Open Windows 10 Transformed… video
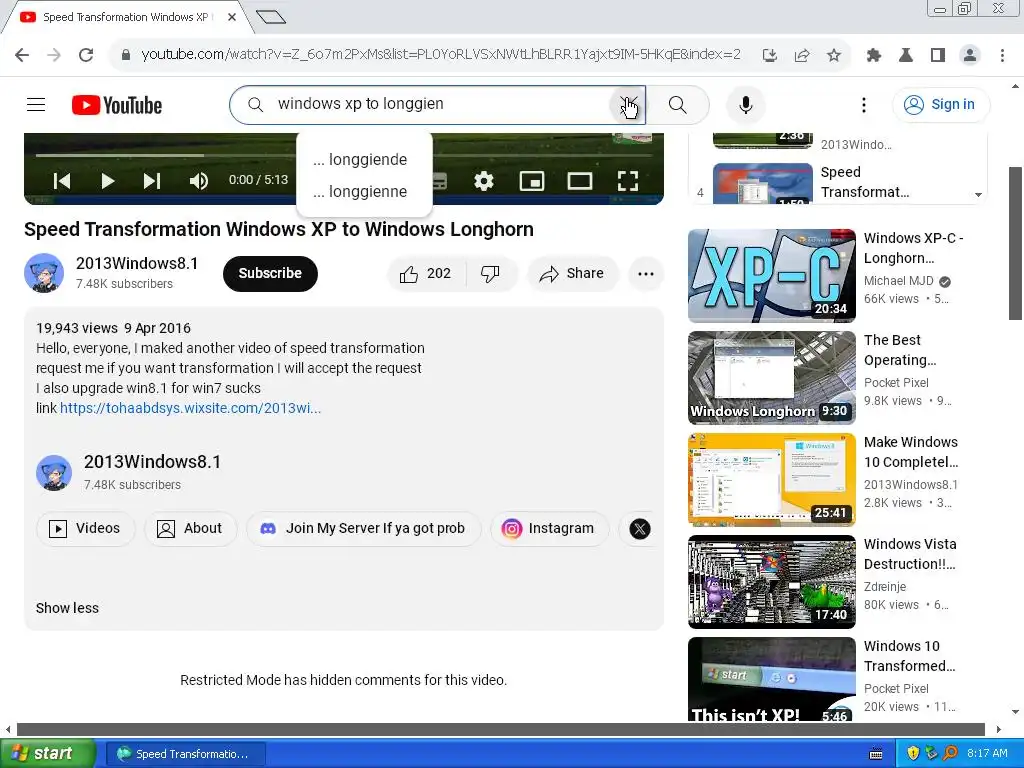Image resolution: width=1024 pixels, height=768 pixels. click(771, 679)
